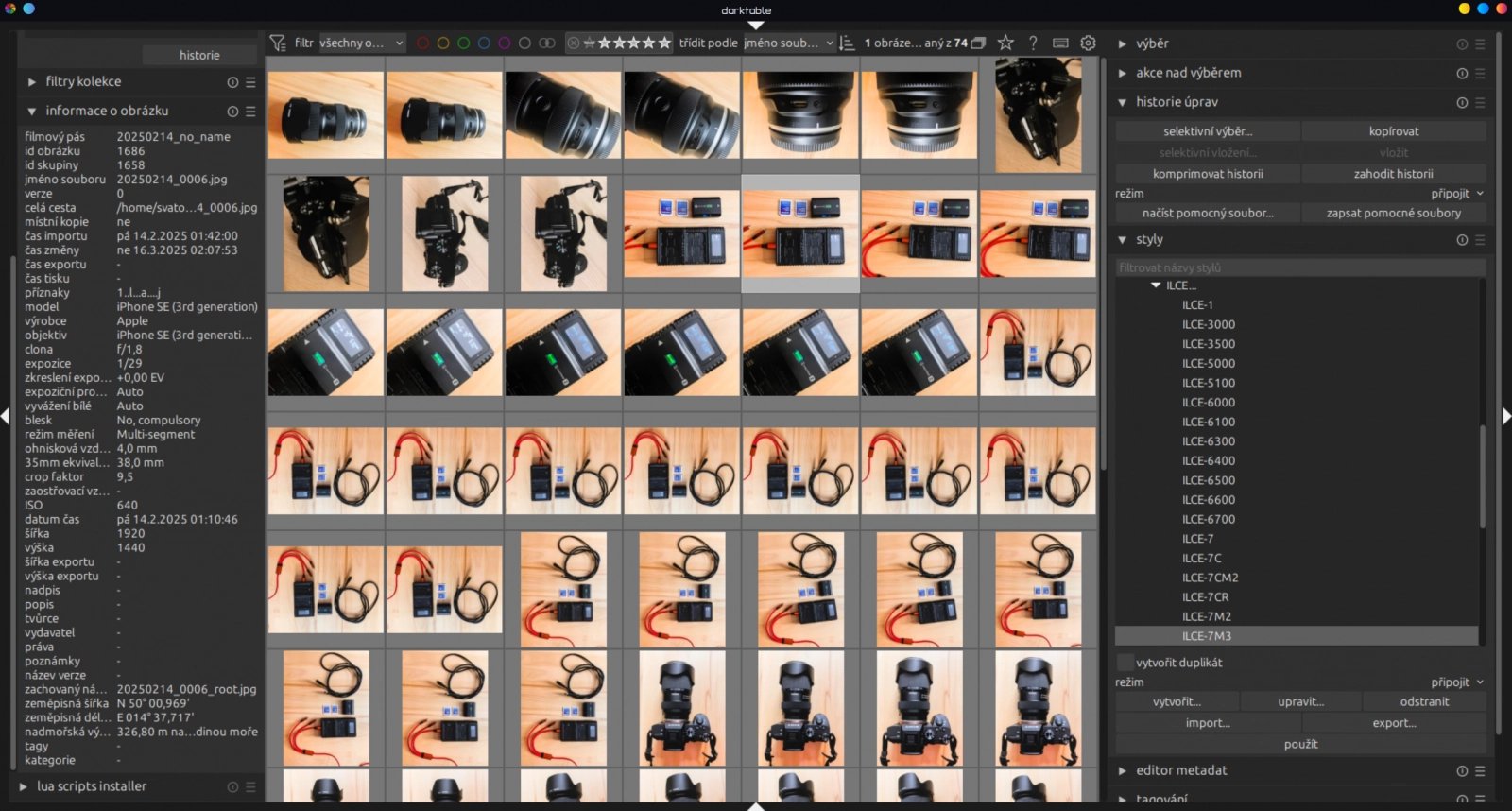Expand the 'lua scripts installer' module
Image resolution: width=1512 pixels, height=811 pixels.
(23, 786)
